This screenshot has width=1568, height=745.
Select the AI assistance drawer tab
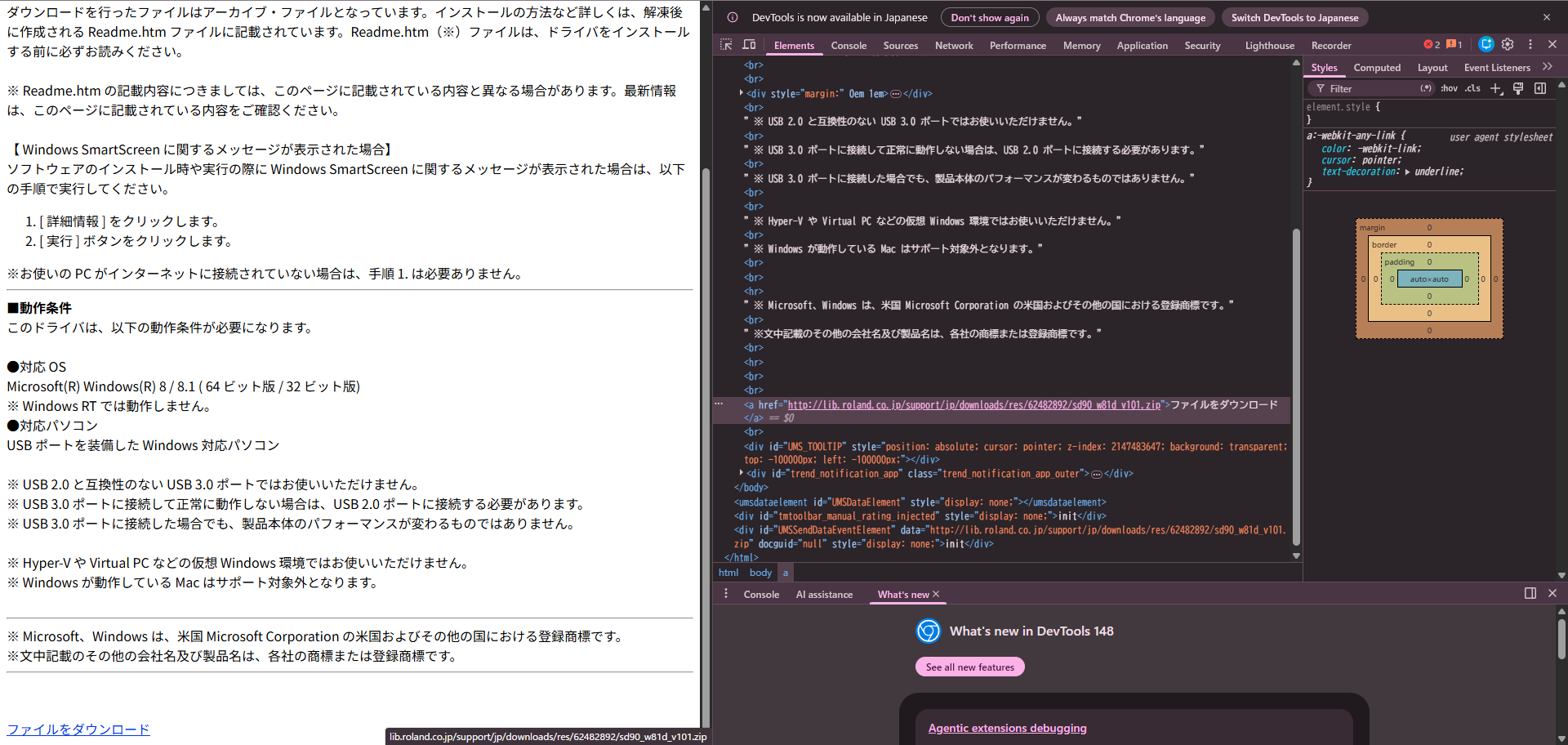click(824, 595)
